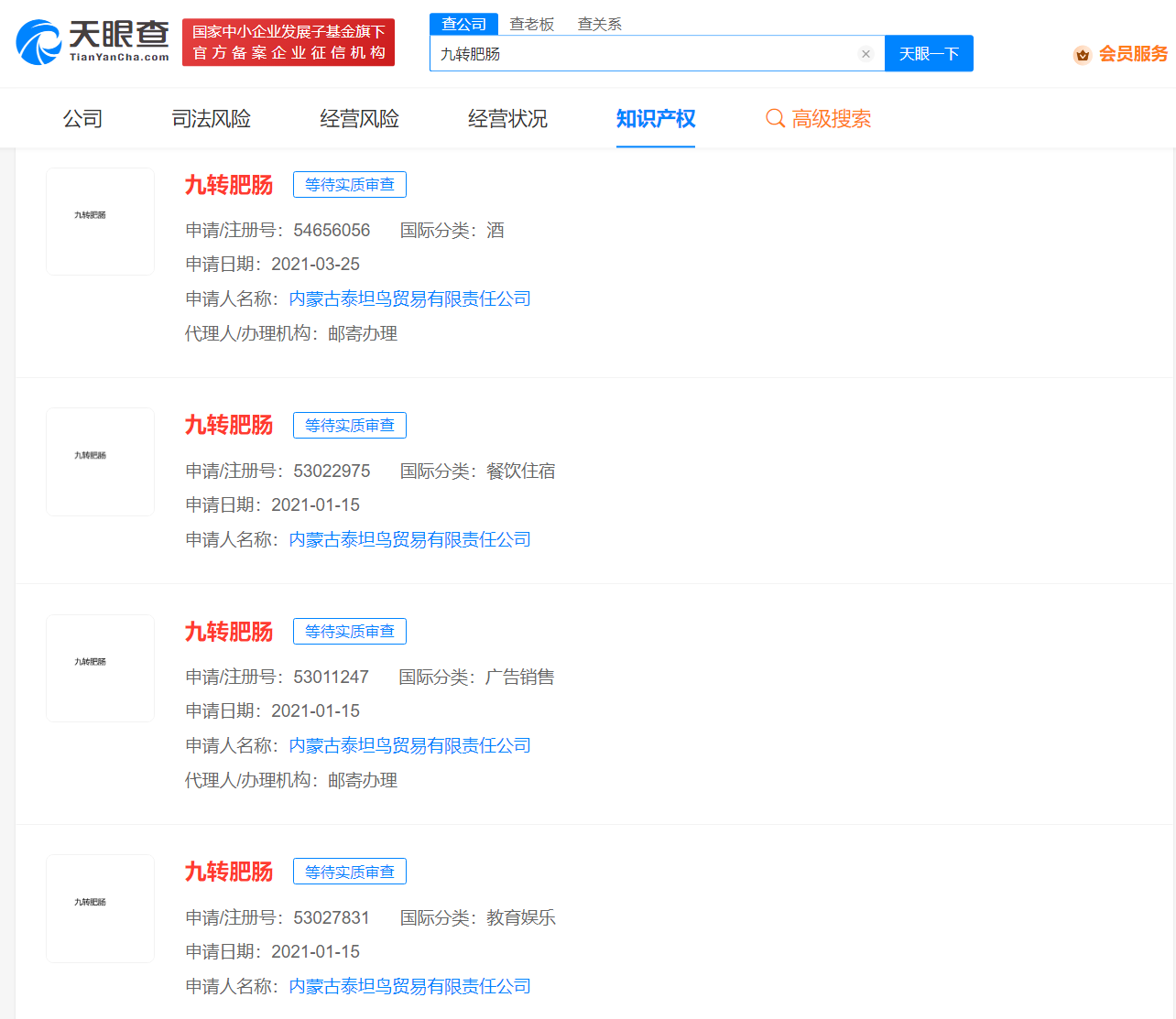Click the 高级搜索 magnifier icon
1176x1019 pixels.
775,119
